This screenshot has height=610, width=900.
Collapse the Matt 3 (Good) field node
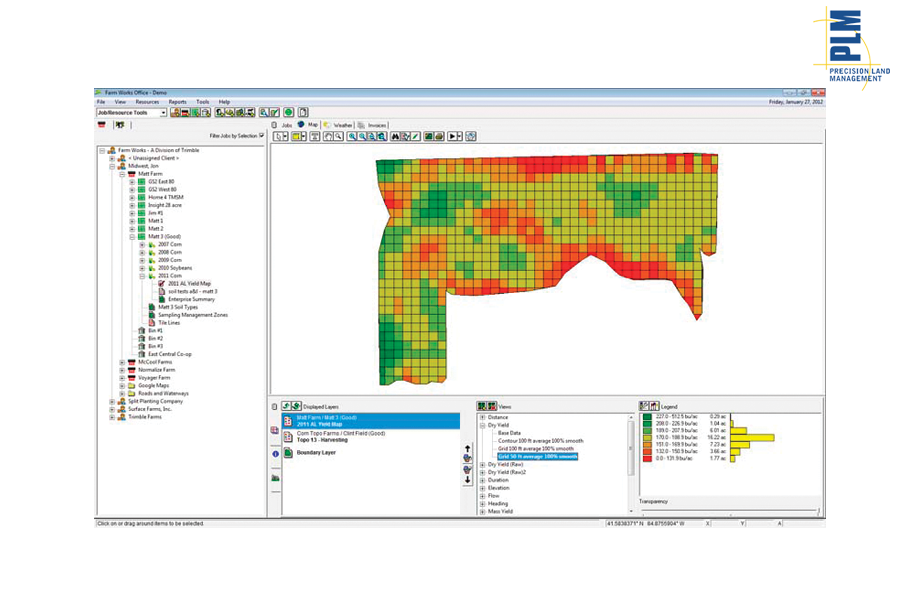point(132,236)
